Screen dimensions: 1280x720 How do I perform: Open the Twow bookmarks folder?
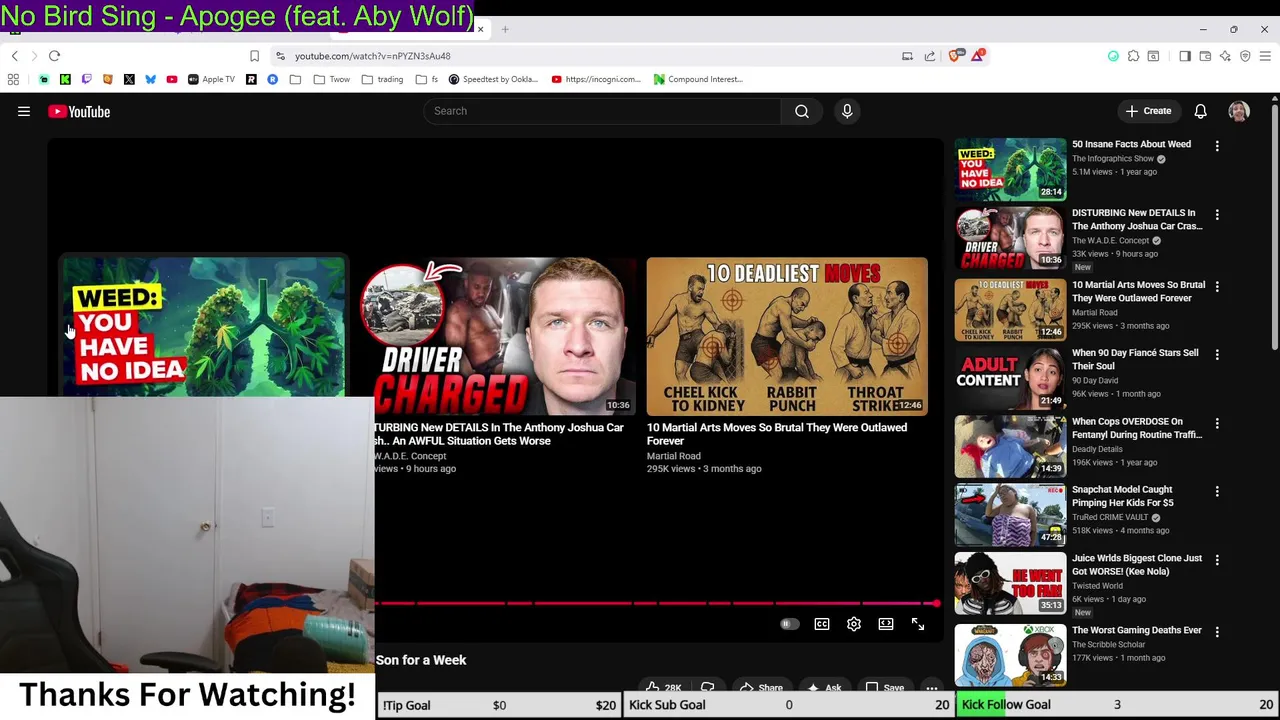330,79
